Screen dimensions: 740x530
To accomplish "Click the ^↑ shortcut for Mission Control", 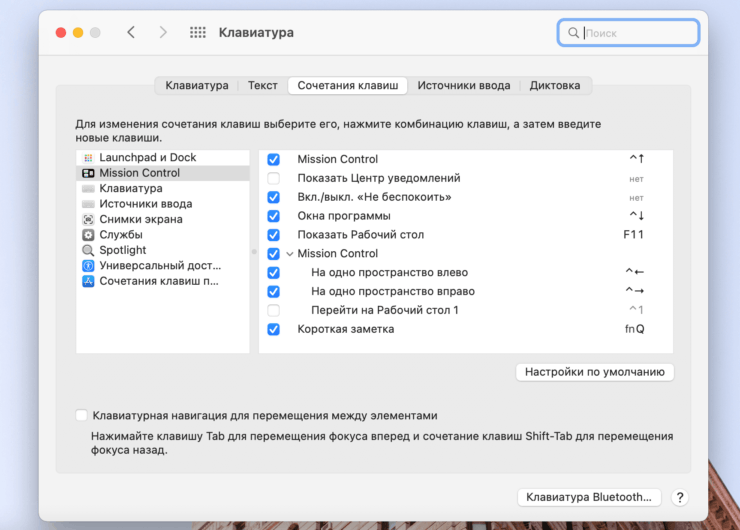I will point(637,159).
